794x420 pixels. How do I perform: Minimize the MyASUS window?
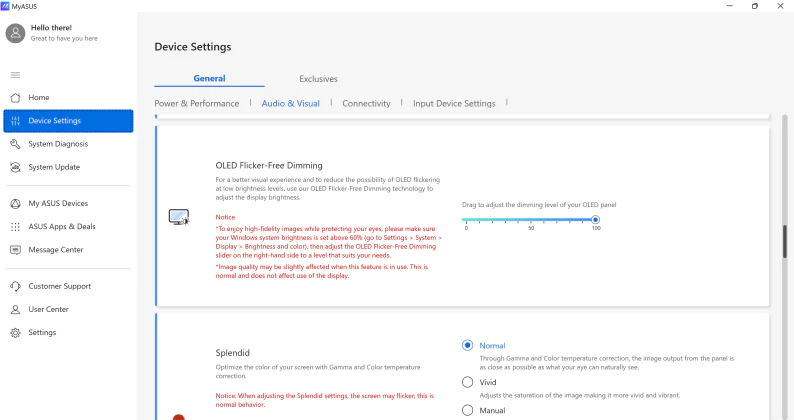coord(730,6)
